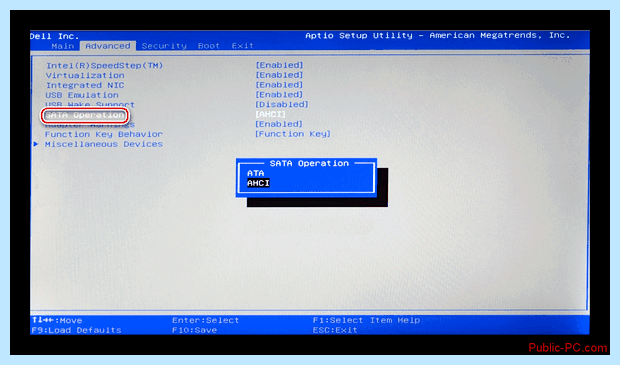Change SATA Operation [AHCI] value

tap(270, 114)
